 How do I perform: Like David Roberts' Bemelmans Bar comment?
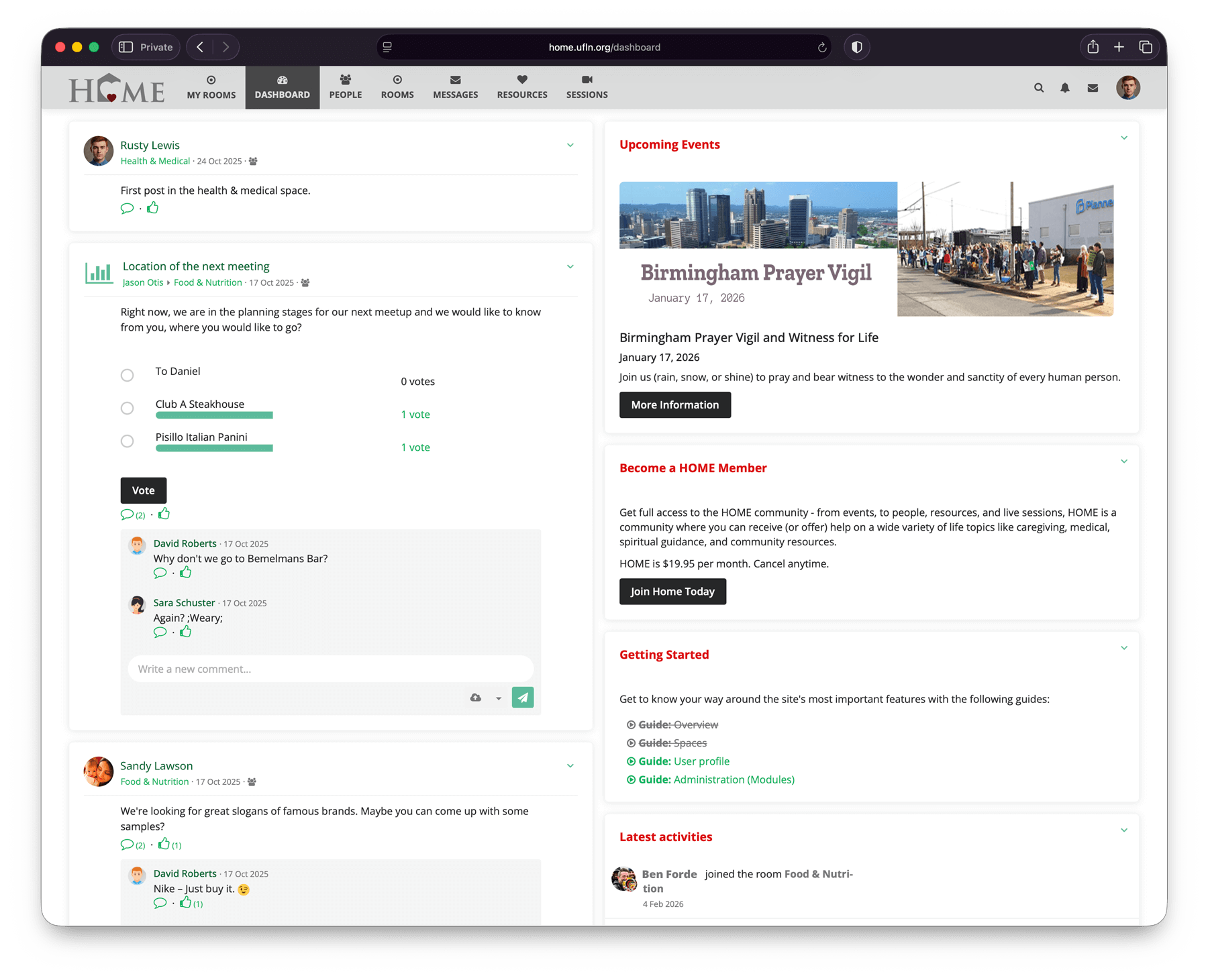pyautogui.click(x=186, y=573)
